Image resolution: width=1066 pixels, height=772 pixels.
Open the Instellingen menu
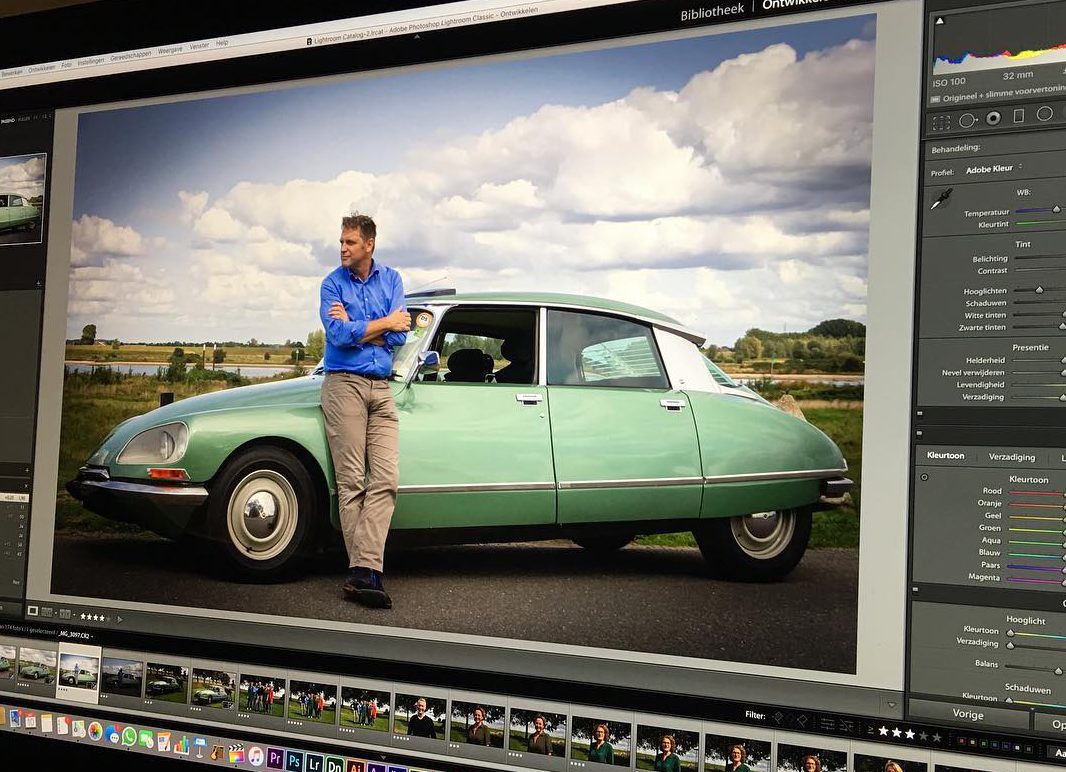coord(90,62)
